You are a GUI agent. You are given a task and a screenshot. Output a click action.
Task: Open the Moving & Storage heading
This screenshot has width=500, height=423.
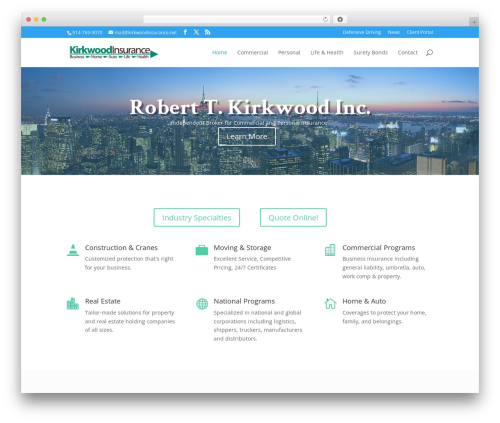[x=242, y=248]
